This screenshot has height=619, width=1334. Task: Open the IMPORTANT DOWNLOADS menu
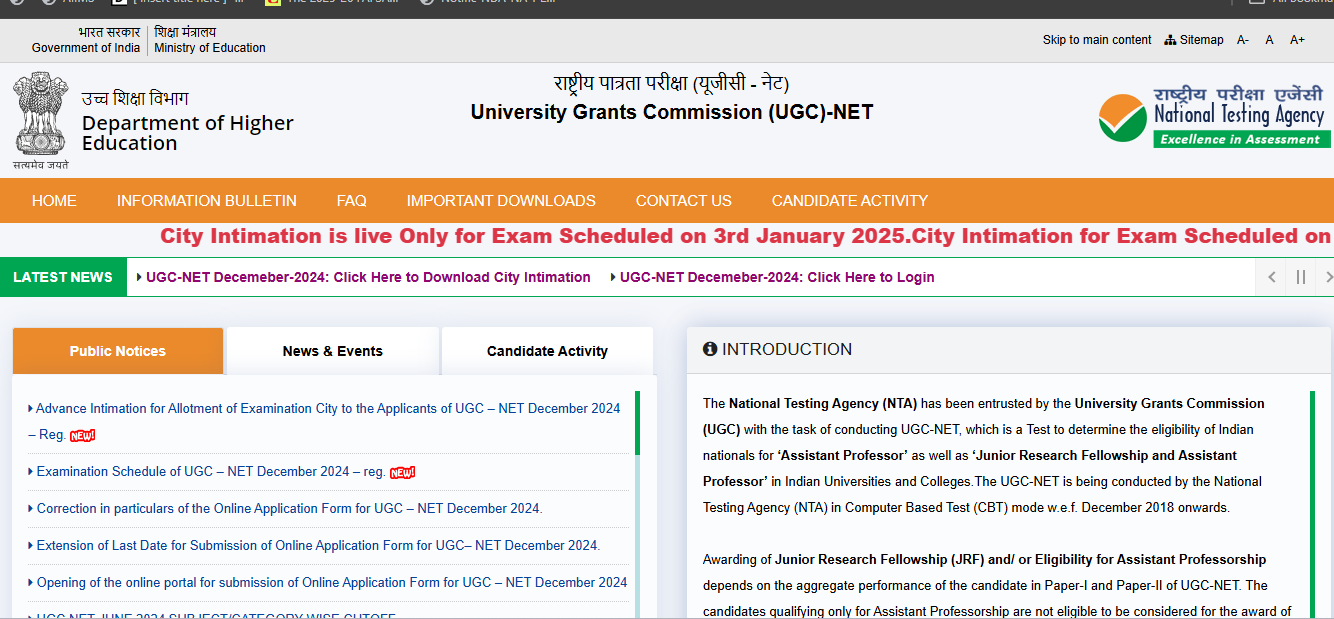501,200
